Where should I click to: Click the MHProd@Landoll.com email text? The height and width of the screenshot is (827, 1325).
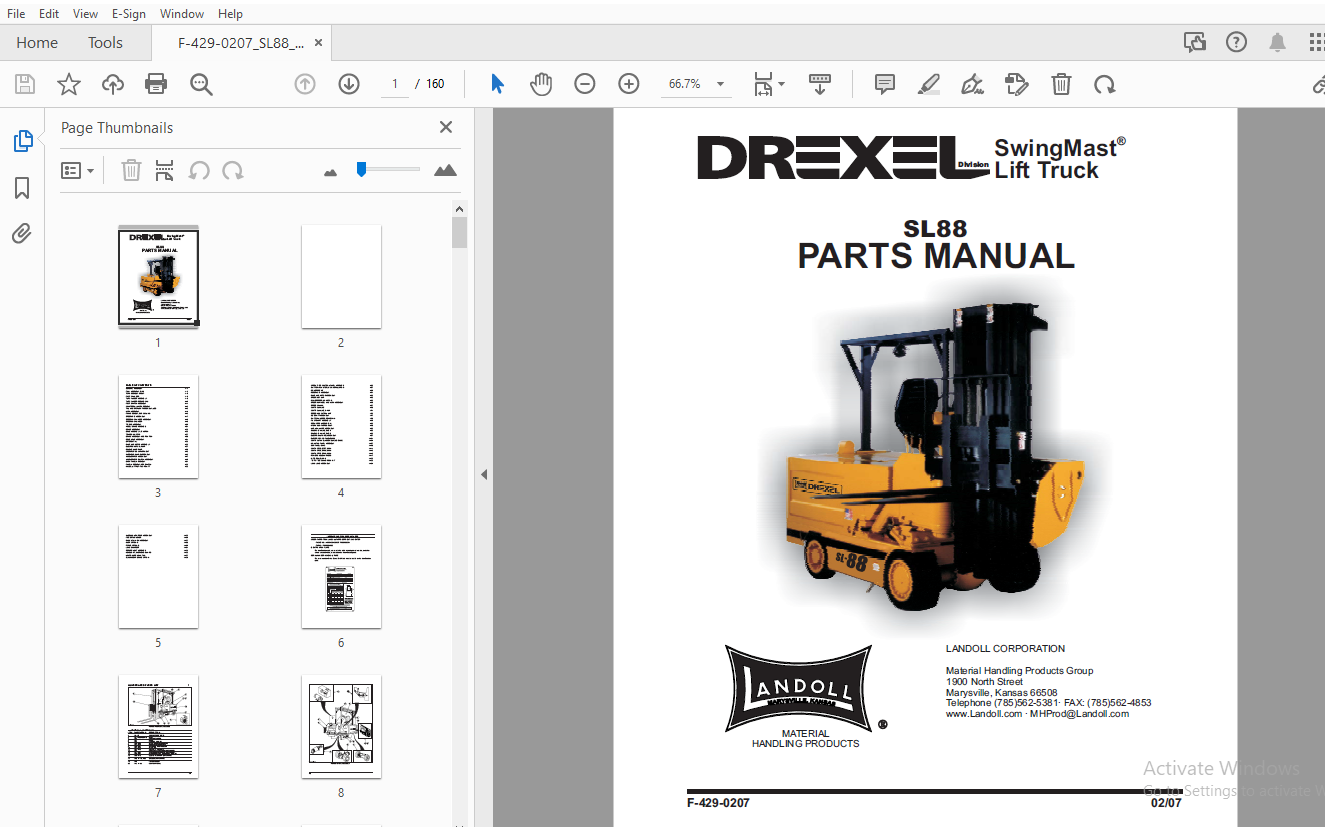coord(1080,714)
